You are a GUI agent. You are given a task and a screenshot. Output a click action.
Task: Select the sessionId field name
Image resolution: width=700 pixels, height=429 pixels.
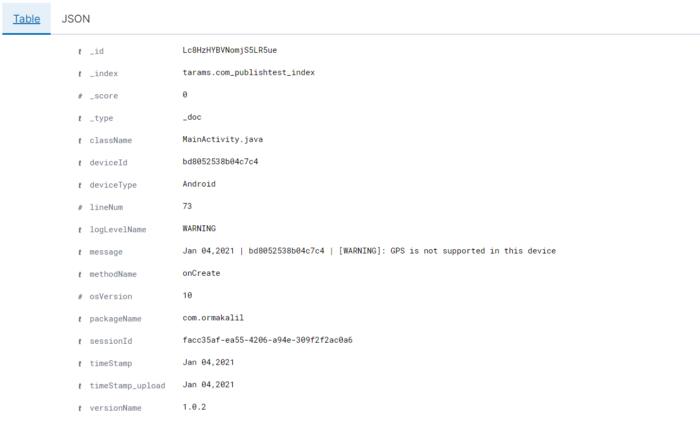pyautogui.click(x=111, y=342)
